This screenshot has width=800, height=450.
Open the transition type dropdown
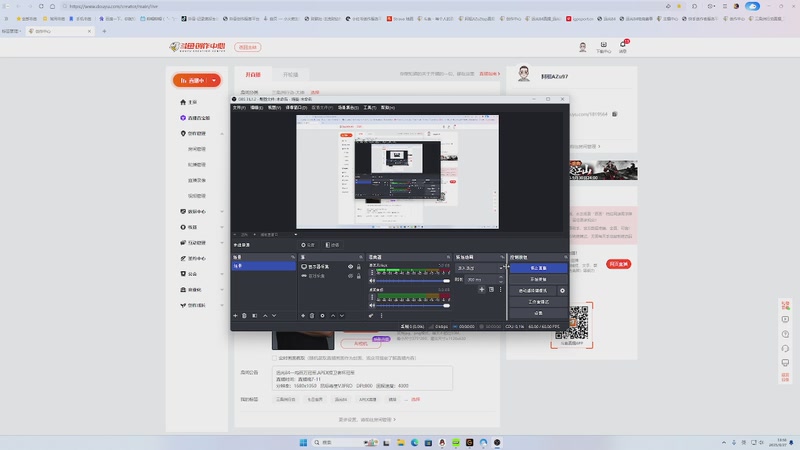(x=480, y=268)
